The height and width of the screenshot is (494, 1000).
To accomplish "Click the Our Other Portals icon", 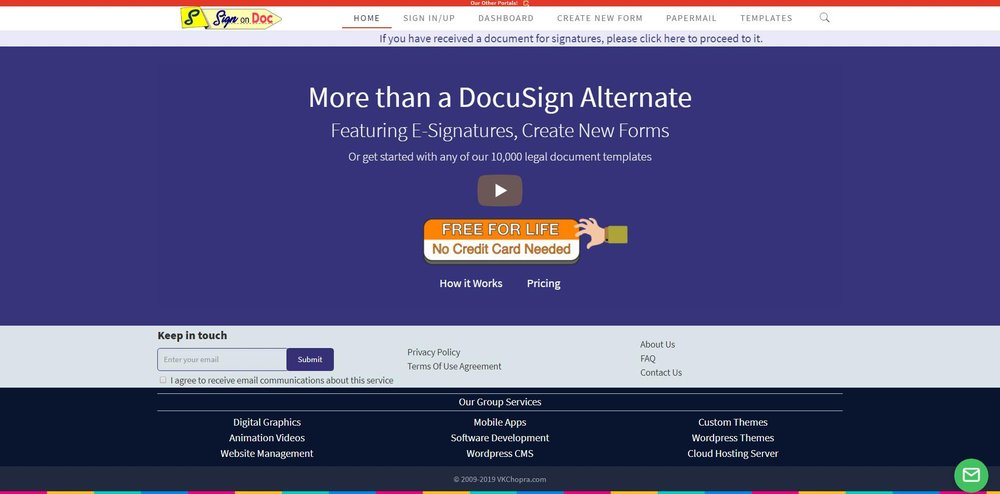I will coord(526,3).
